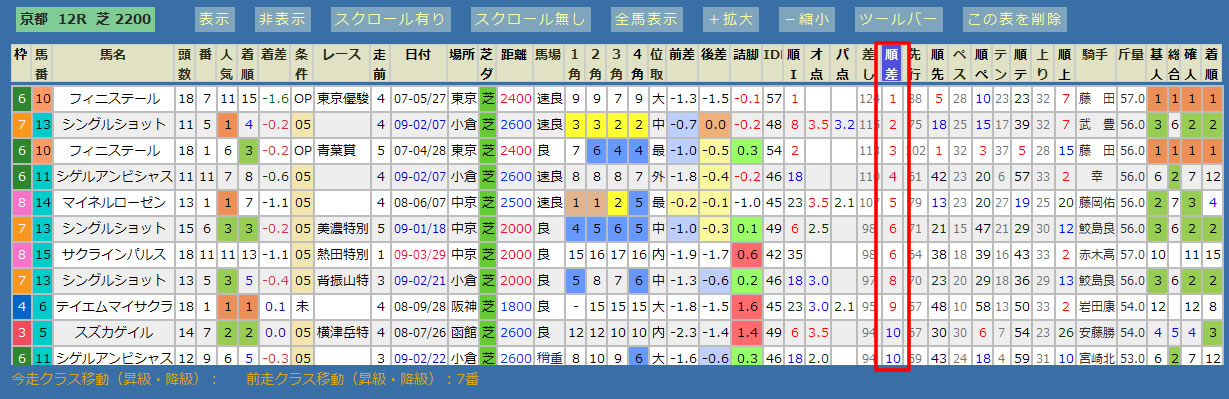Viewport: 1229px width, 399px height.
Task: Click the highlighted 順差 column header
Action: click(x=892, y=63)
